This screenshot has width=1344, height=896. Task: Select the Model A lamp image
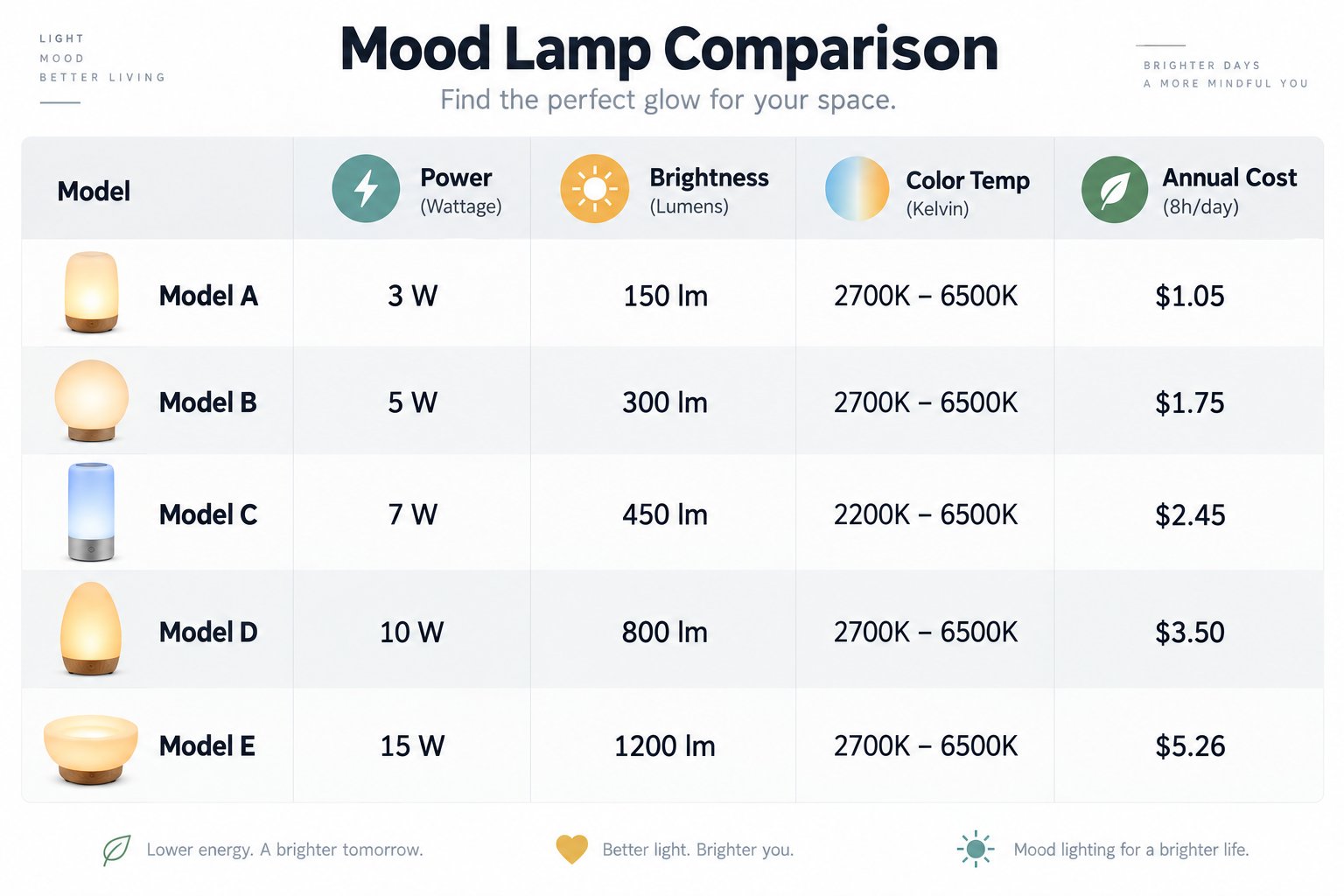tap(91, 292)
